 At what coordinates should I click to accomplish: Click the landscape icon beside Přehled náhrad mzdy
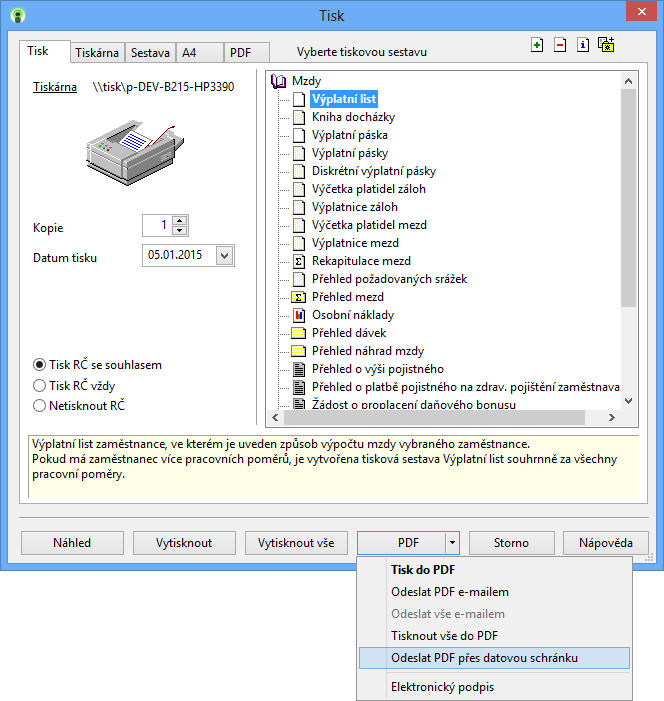(299, 351)
